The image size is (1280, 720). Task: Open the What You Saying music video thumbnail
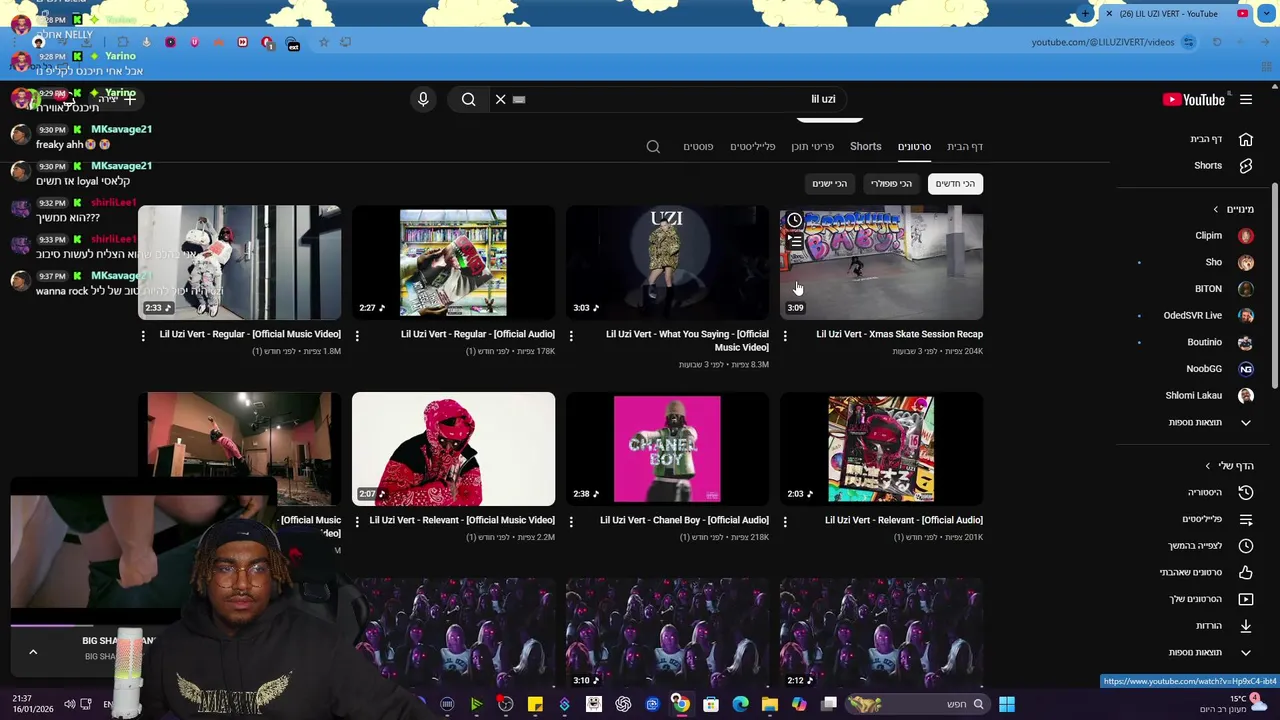(x=667, y=263)
